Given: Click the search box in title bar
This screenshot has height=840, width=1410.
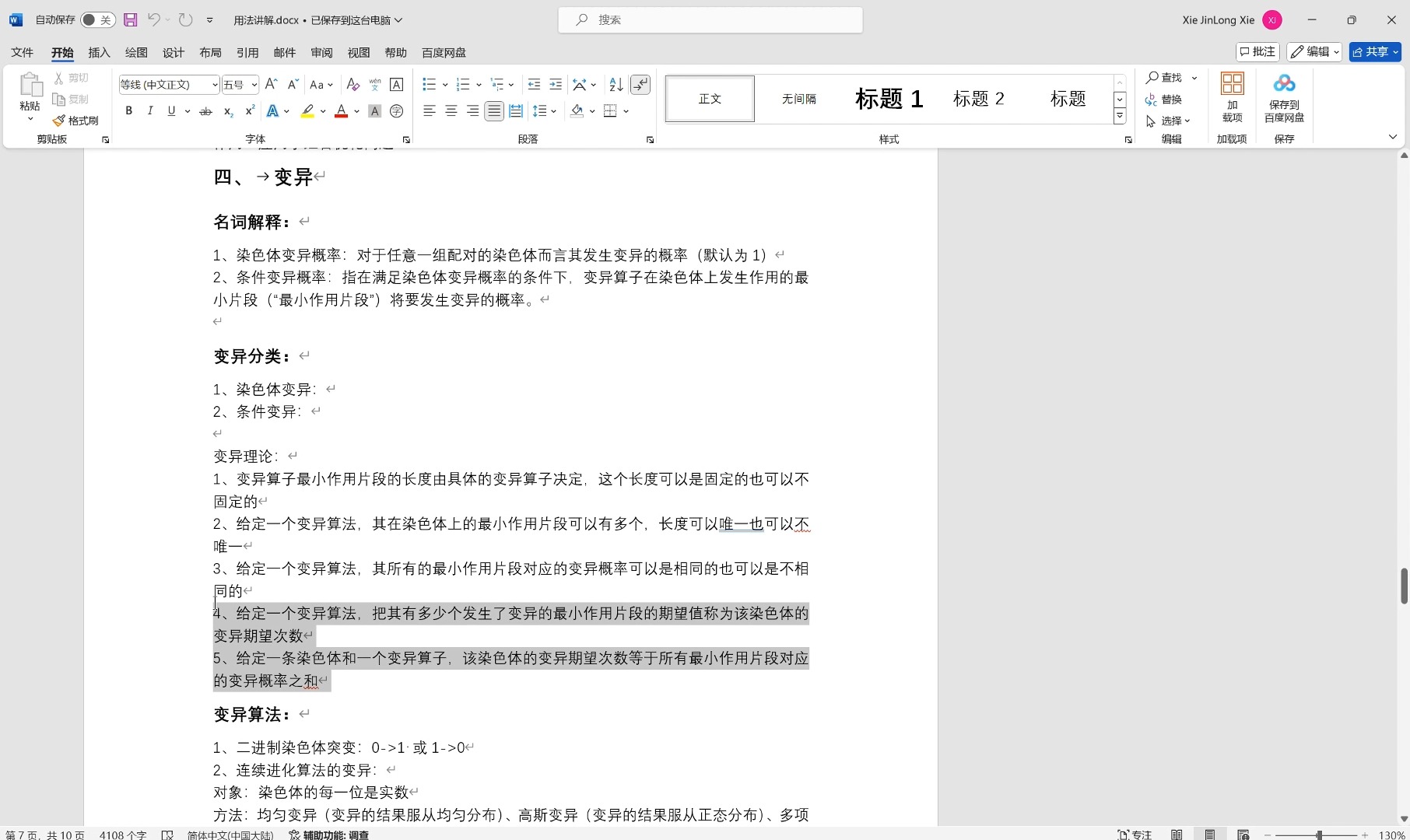Looking at the screenshot, I should [x=710, y=20].
